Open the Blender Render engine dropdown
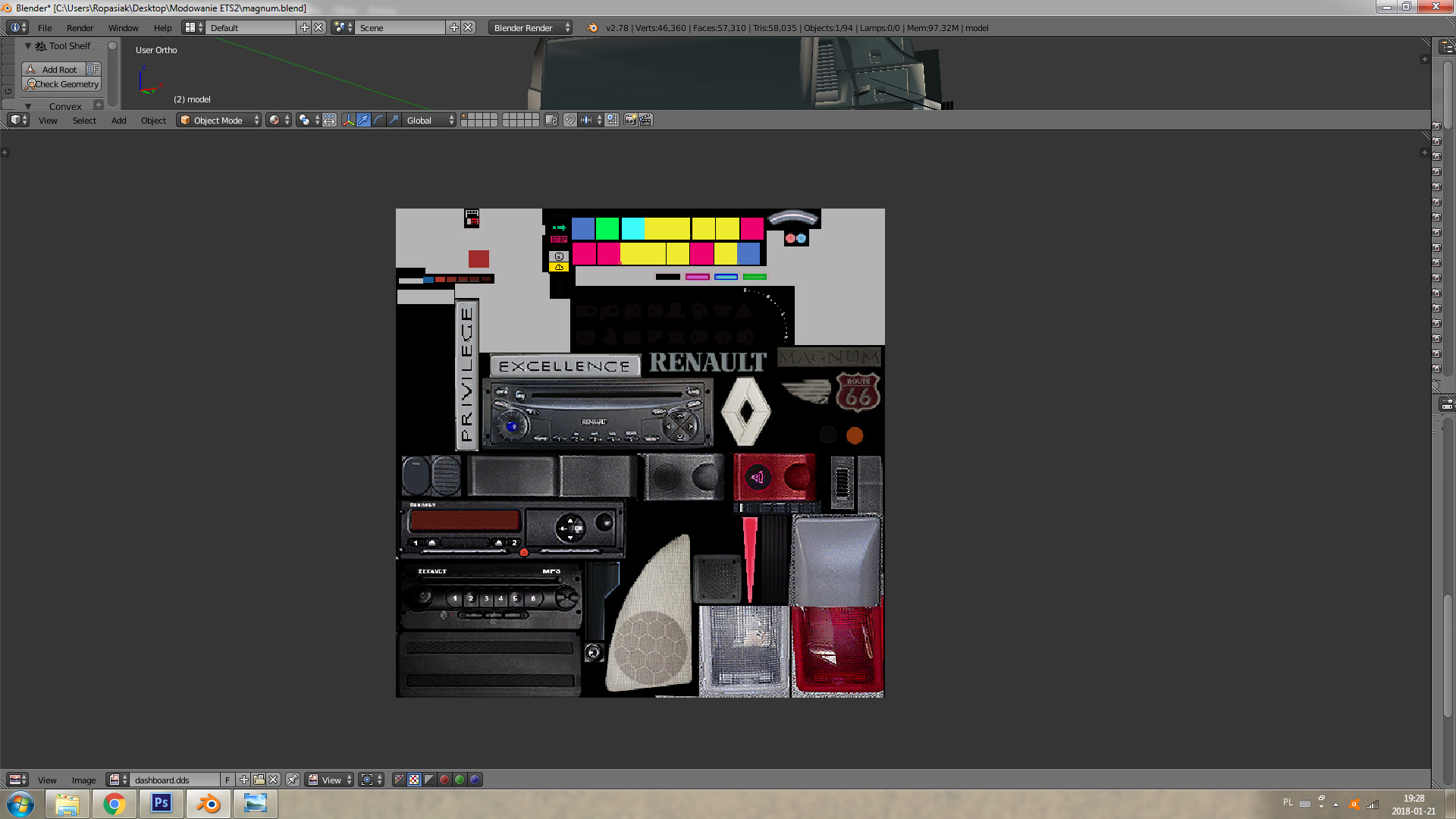This screenshot has height=819, width=1456. 531,28
